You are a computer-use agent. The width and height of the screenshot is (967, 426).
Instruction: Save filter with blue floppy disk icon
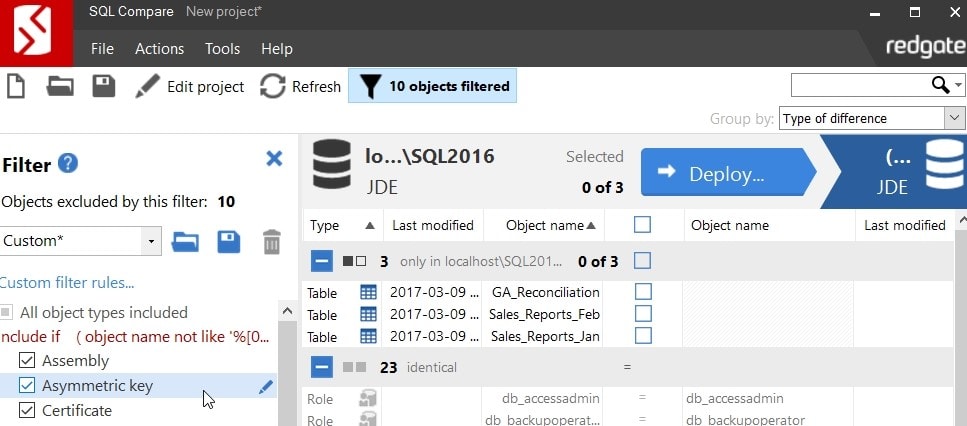[229, 242]
